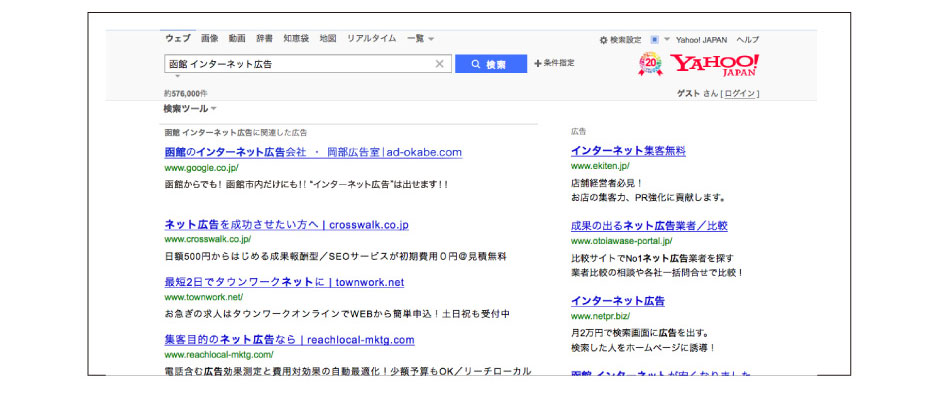
Task: Click the www.crosswalk.co.jp/ green URL
Action: click(208, 239)
